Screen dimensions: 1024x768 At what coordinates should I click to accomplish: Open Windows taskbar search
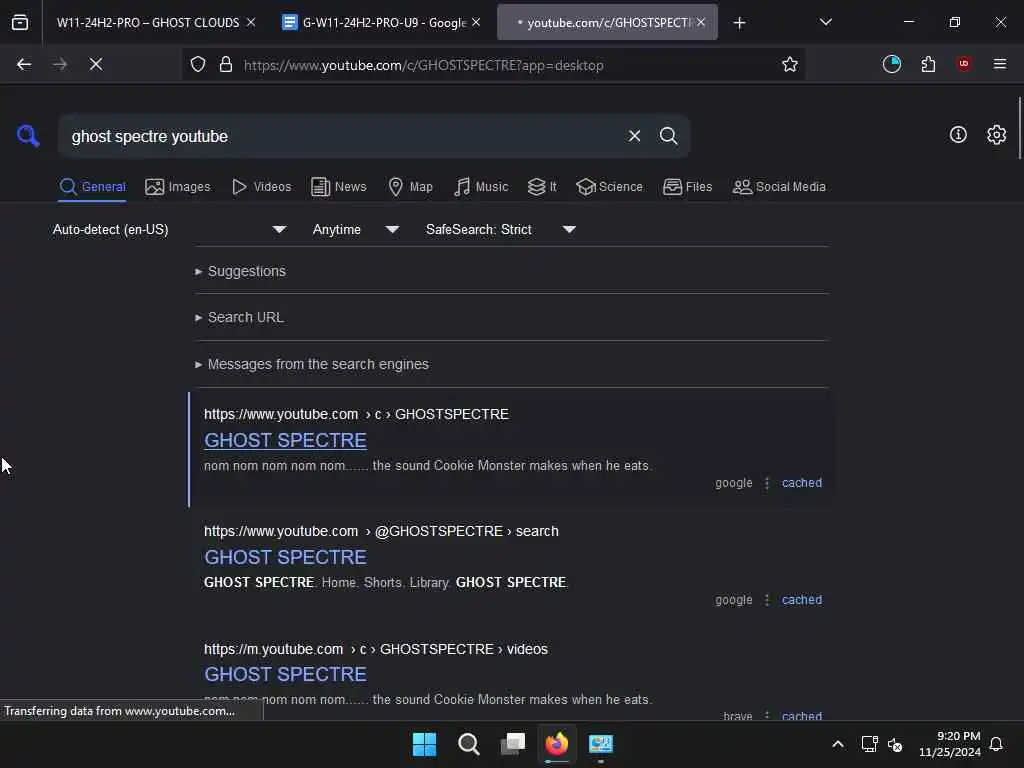tap(468, 744)
